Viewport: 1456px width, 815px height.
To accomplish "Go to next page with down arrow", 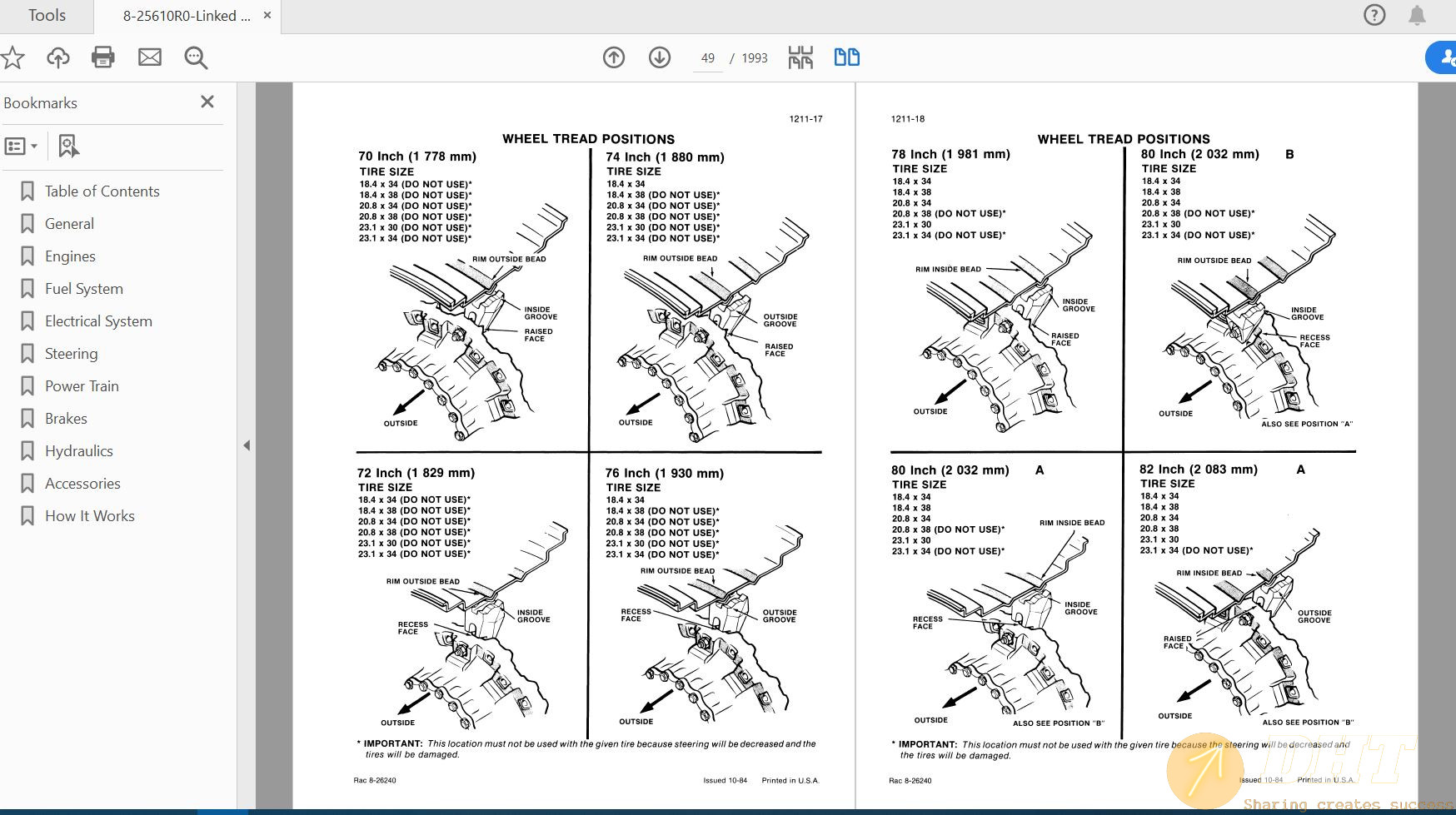I will click(x=660, y=57).
